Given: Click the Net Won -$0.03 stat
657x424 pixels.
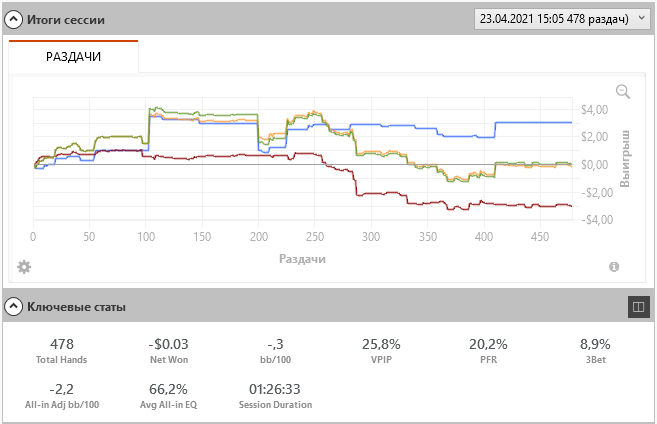Looking at the screenshot, I should 168,351.
